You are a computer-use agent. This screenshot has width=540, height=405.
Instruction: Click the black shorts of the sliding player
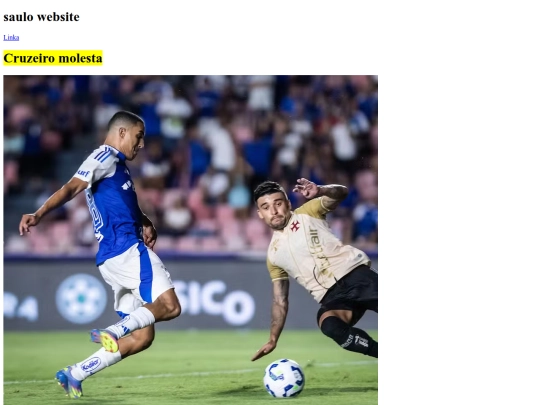[x=351, y=293]
